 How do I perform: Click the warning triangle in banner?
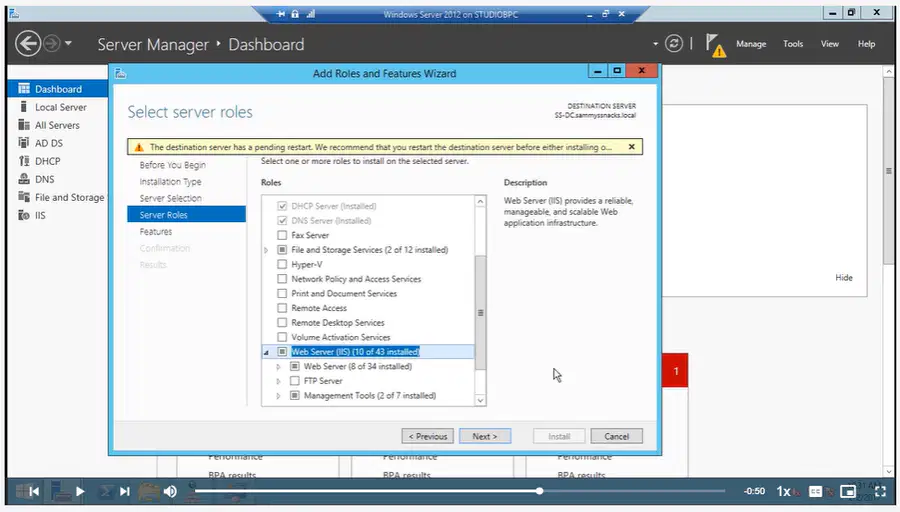point(139,148)
